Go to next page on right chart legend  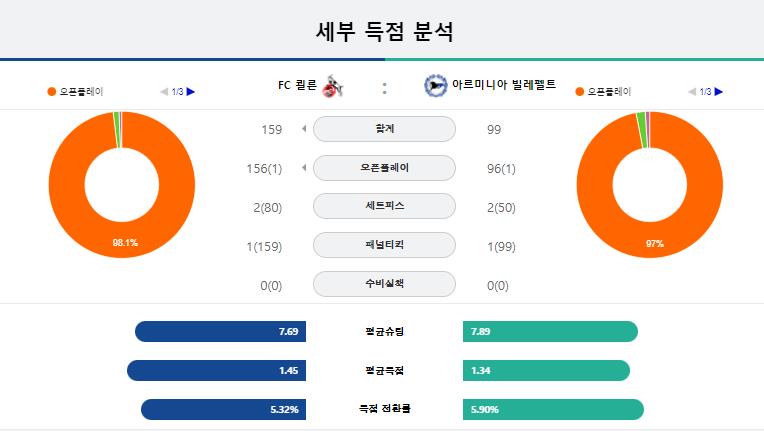tap(718, 92)
